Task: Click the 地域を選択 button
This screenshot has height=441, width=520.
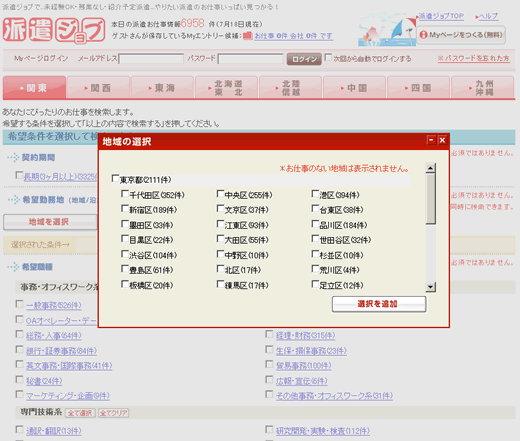Action: click(50, 222)
